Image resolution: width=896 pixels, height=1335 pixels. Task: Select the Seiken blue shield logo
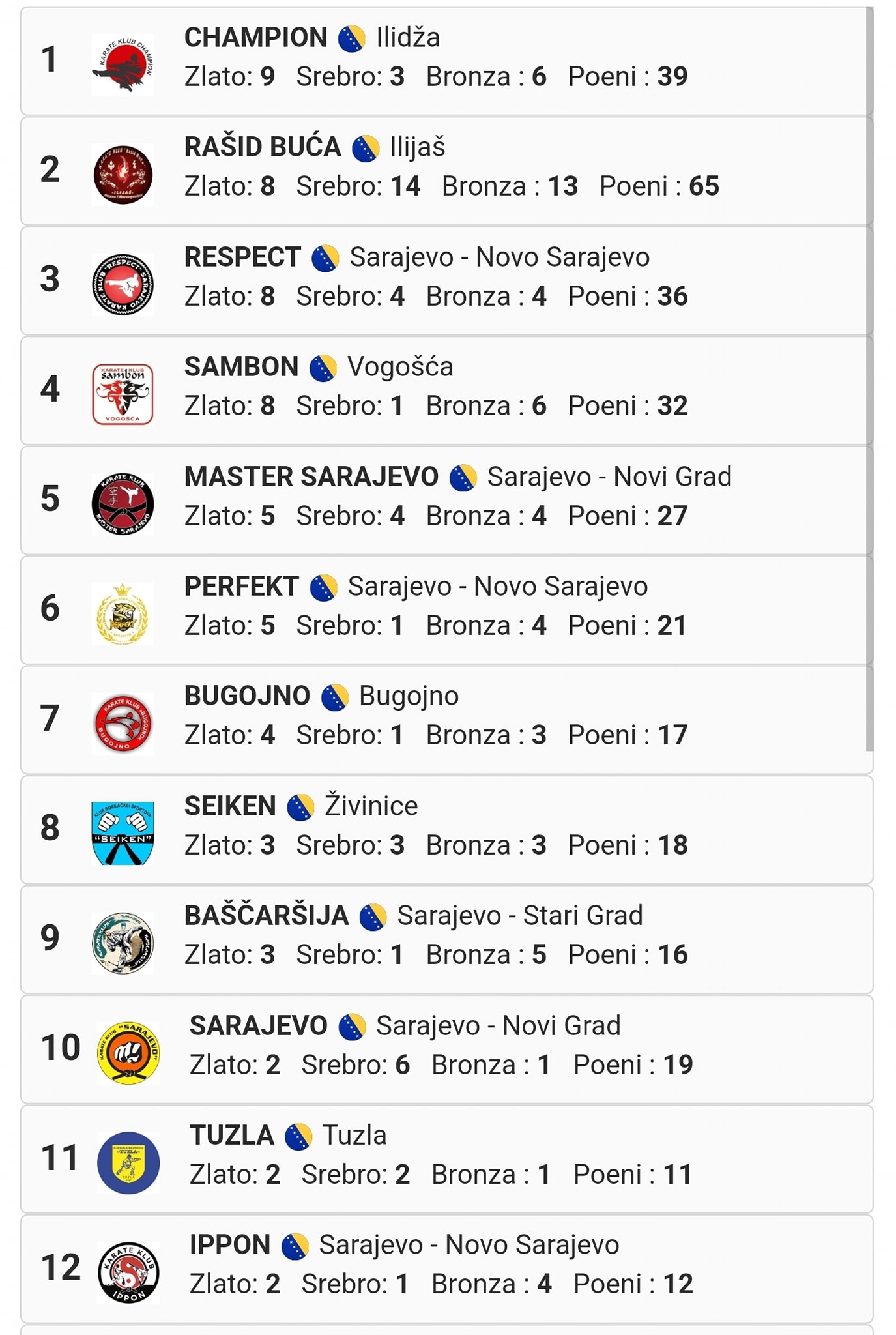(123, 833)
